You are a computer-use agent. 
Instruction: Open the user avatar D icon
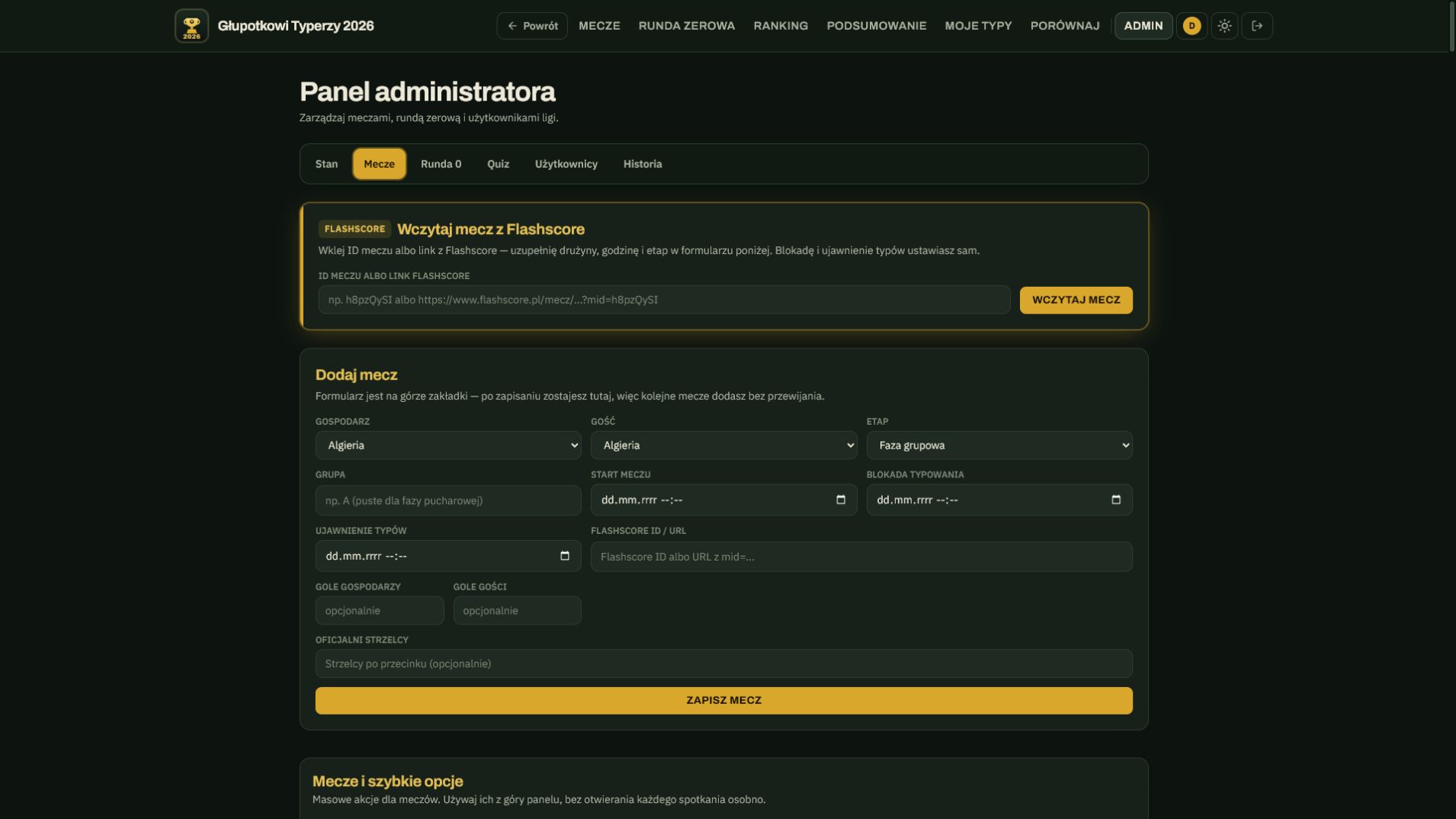1191,26
